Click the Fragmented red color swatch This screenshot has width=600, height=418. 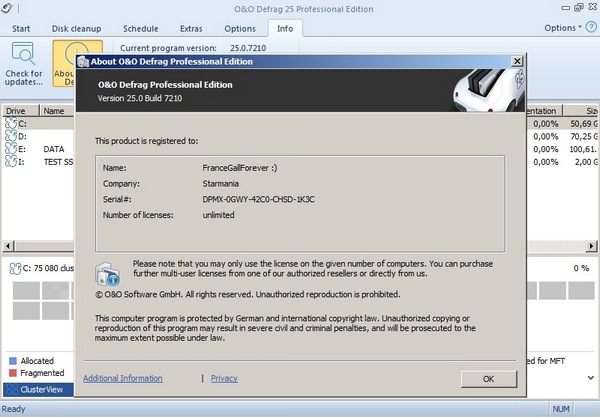pyautogui.click(x=13, y=373)
